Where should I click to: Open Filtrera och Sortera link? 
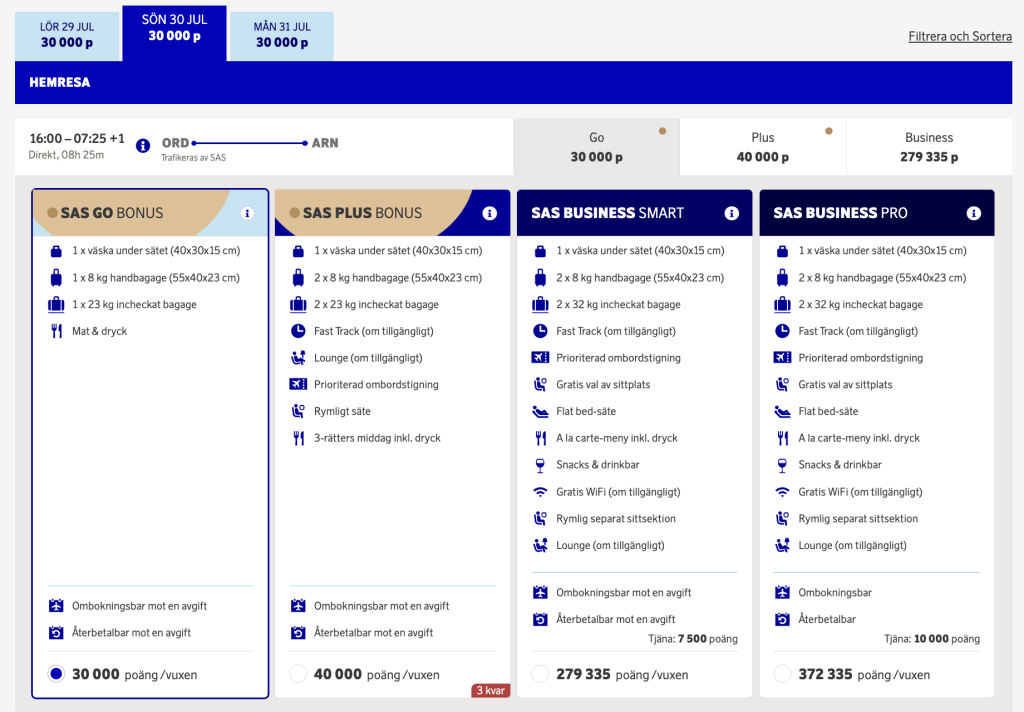[x=960, y=37]
